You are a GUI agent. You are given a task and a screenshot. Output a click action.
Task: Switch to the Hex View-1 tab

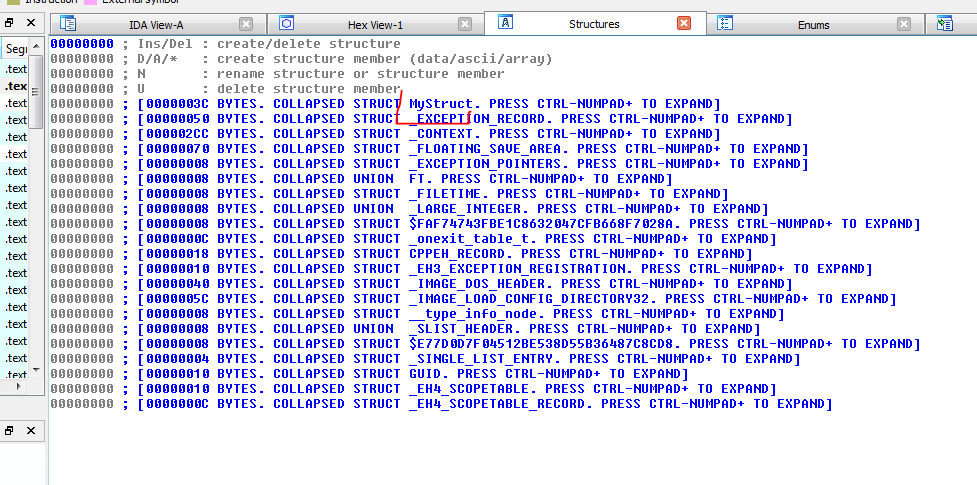pos(375,24)
